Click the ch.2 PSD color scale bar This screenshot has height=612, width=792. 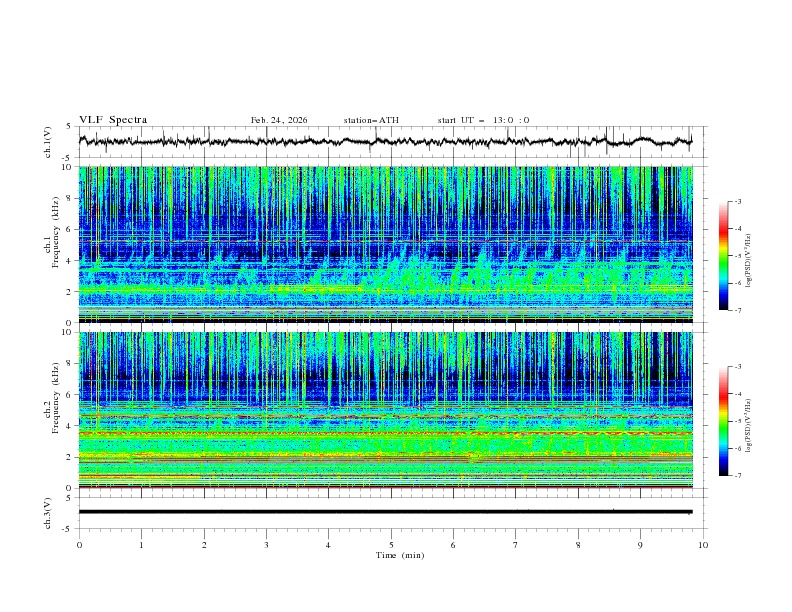(724, 421)
